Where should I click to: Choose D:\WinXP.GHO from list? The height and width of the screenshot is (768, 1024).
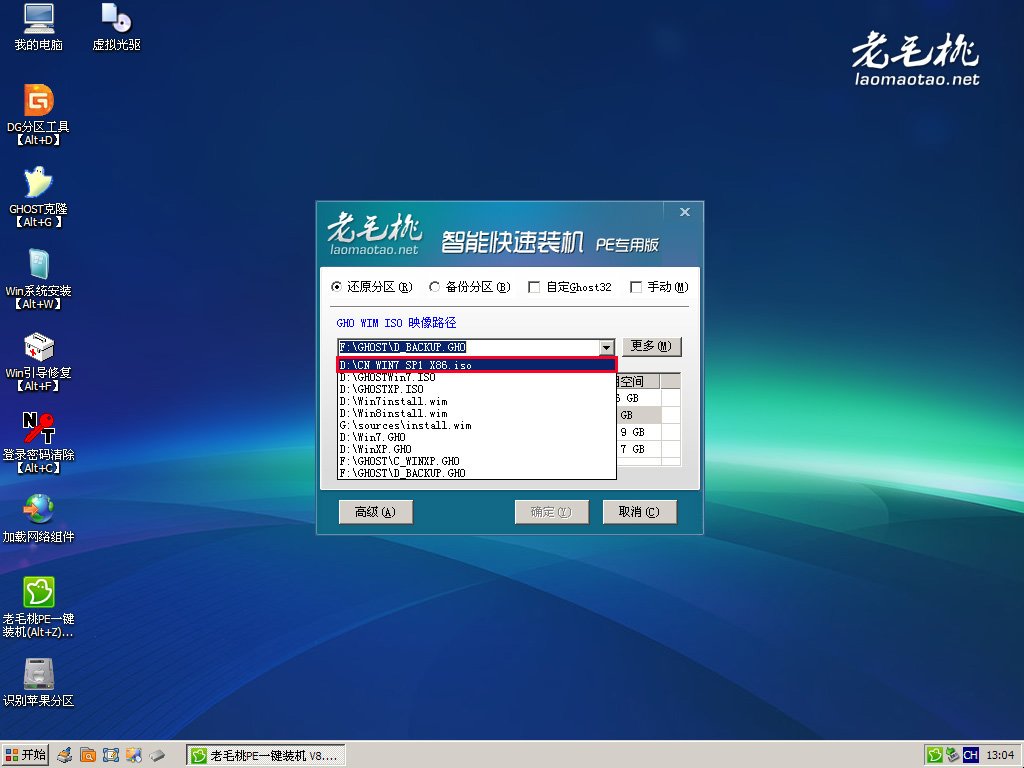tap(477, 449)
